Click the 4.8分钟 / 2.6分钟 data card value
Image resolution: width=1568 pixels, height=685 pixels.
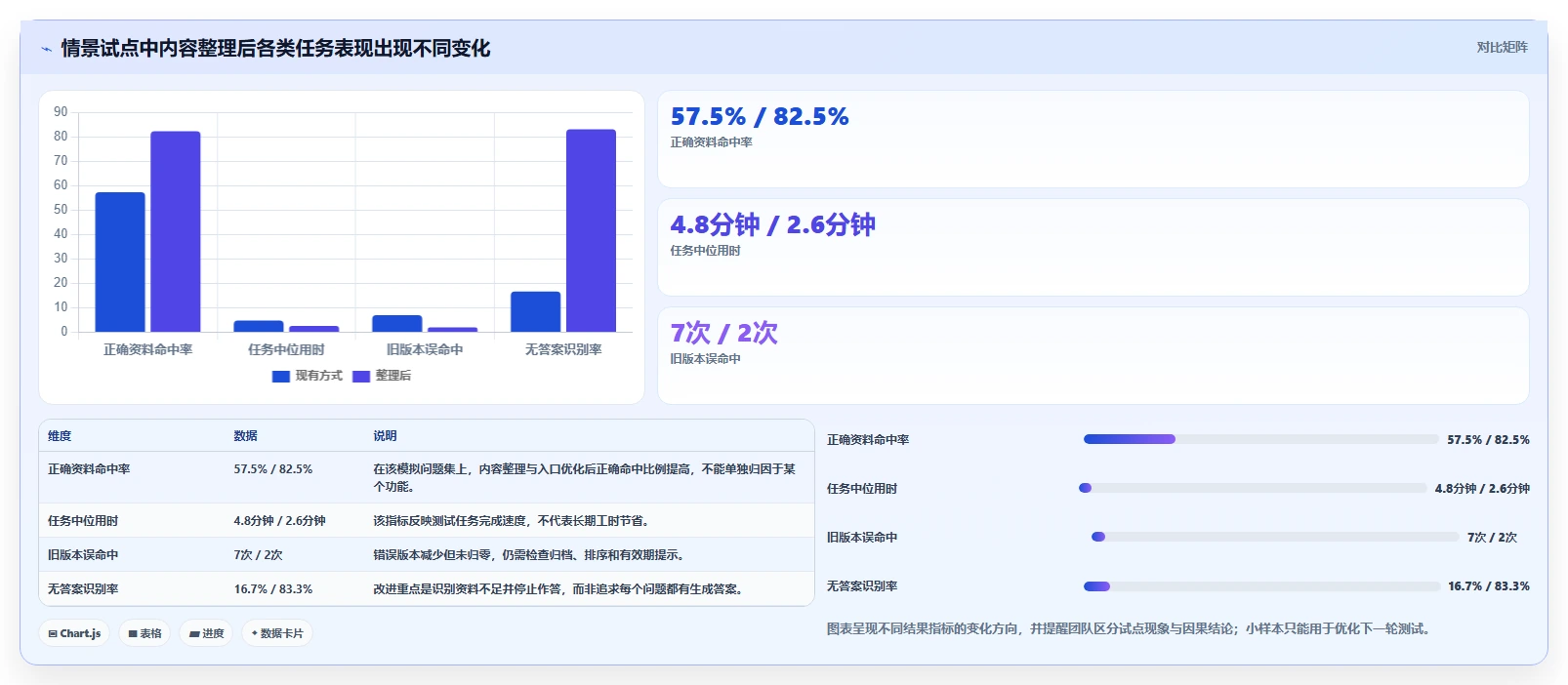click(772, 225)
